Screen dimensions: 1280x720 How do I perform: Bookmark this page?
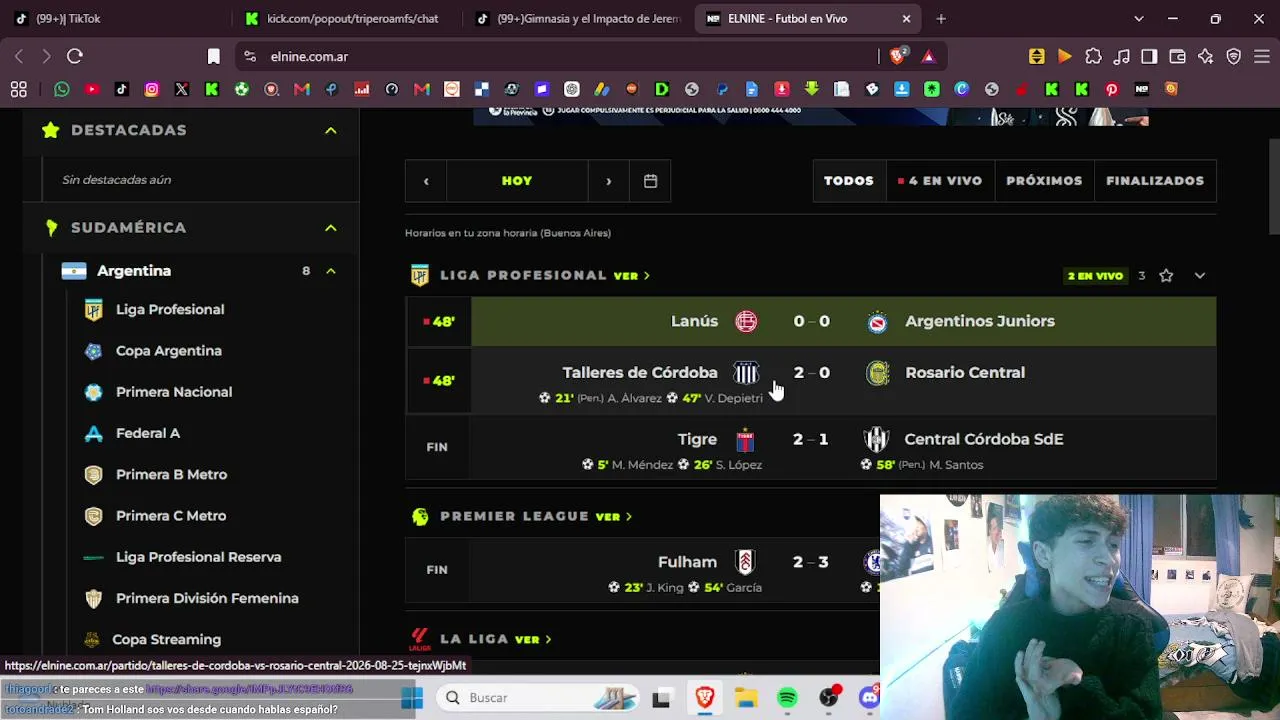click(213, 56)
